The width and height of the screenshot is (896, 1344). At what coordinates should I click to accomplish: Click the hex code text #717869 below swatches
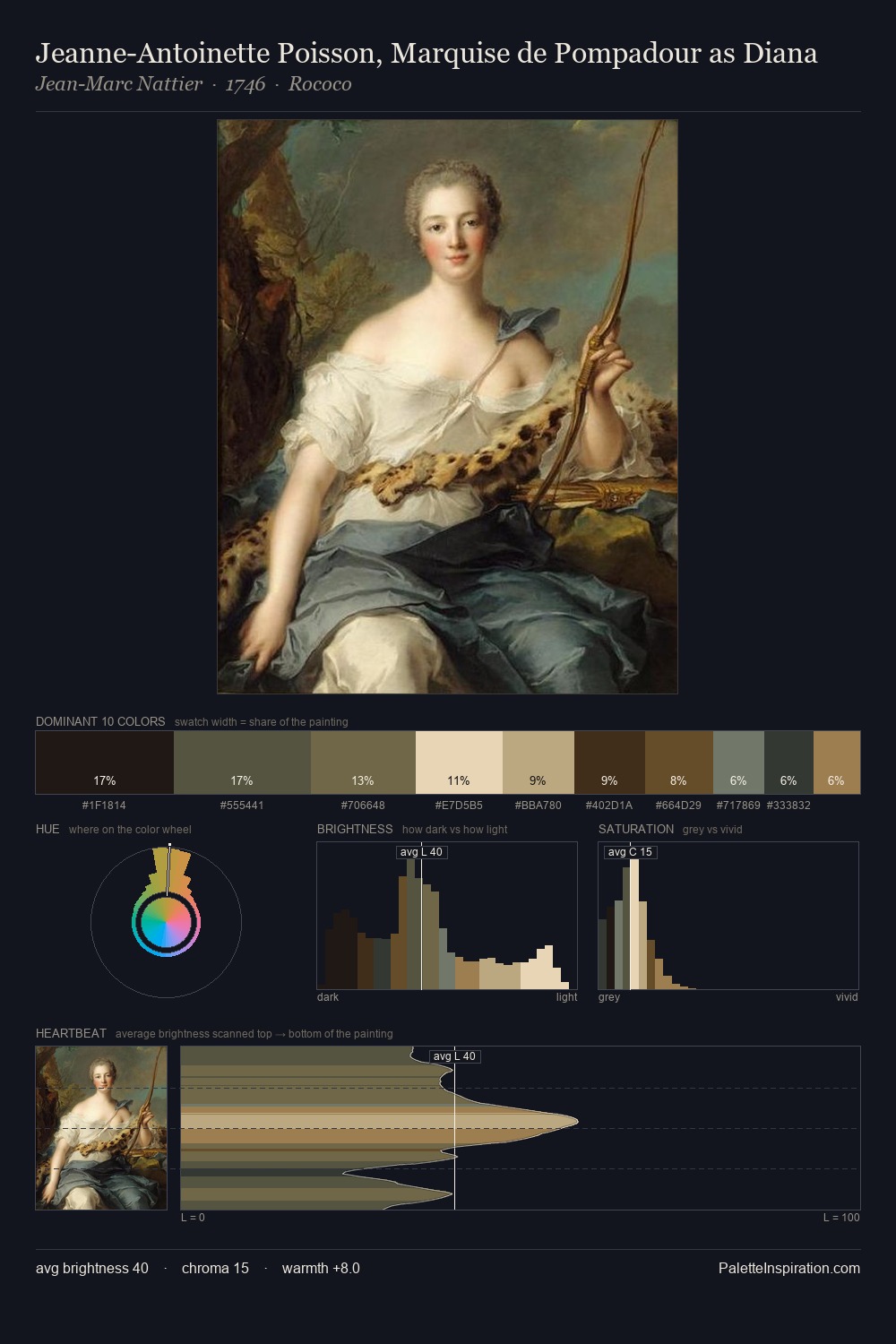(738, 806)
